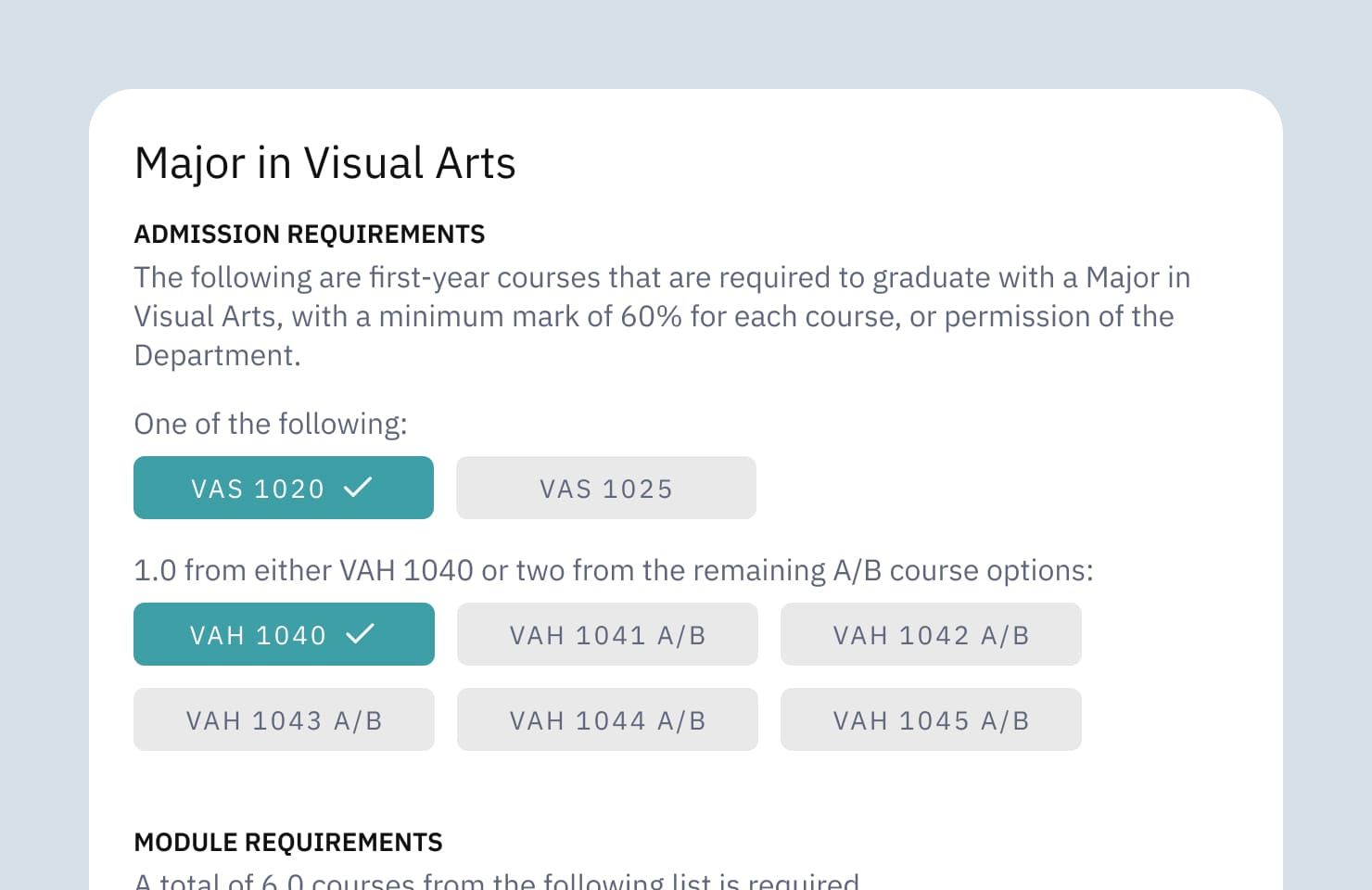Choose the VAH 1044 A/B course

(x=607, y=719)
